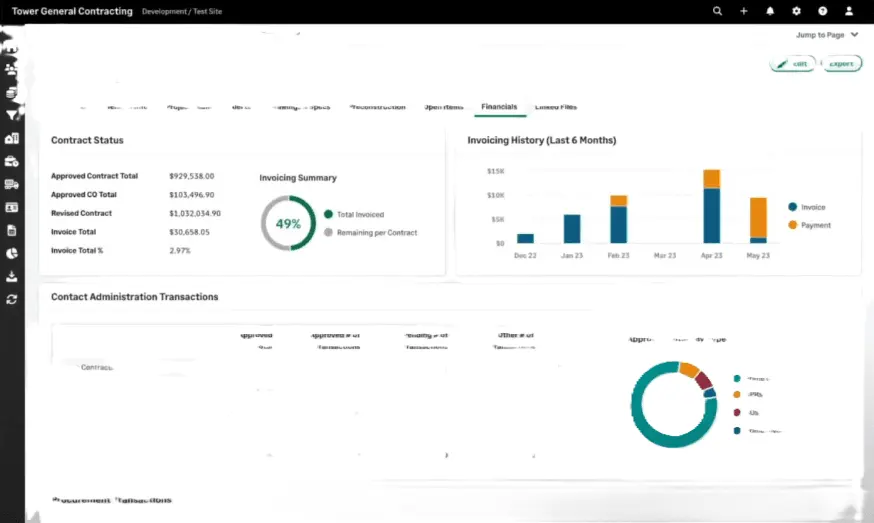
Task: Open the pie chart reports sidebar icon
Action: coord(12,253)
